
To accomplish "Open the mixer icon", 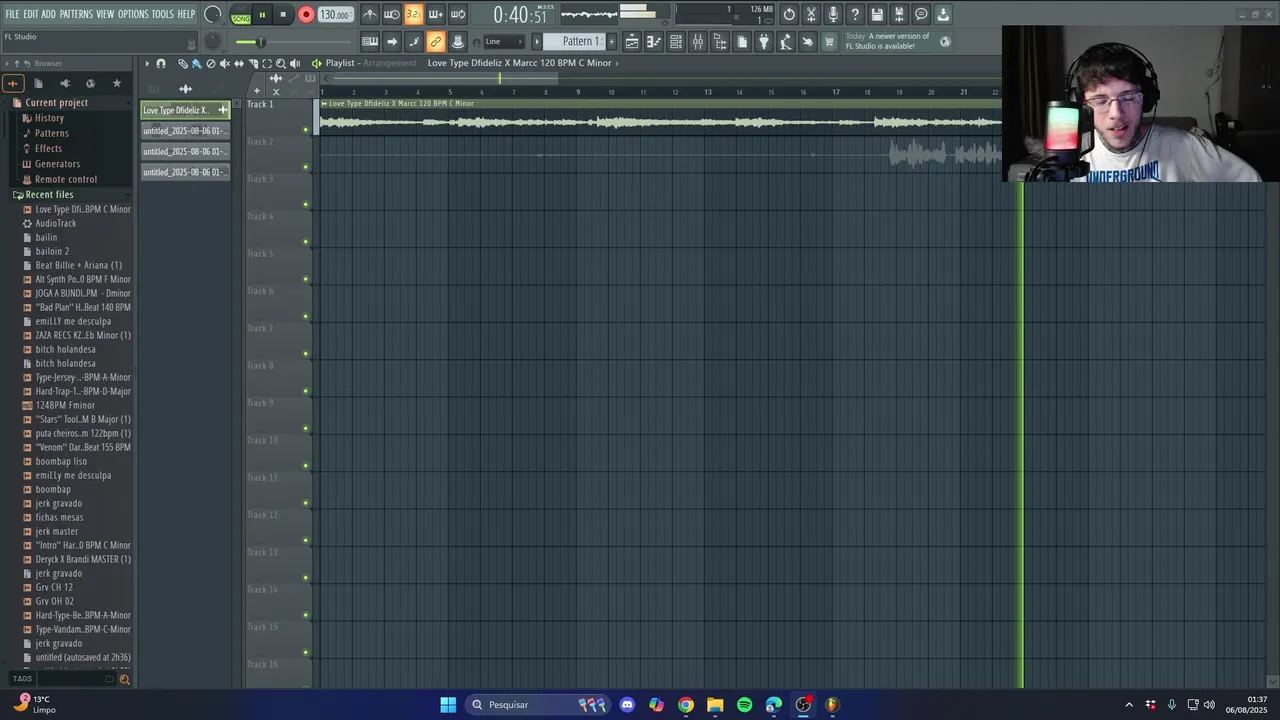I will pyautogui.click(x=698, y=42).
